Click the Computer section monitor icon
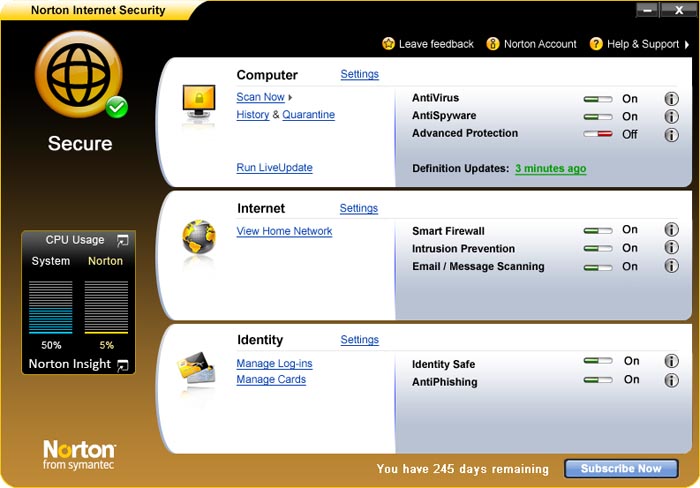700x488 pixels. [x=197, y=103]
